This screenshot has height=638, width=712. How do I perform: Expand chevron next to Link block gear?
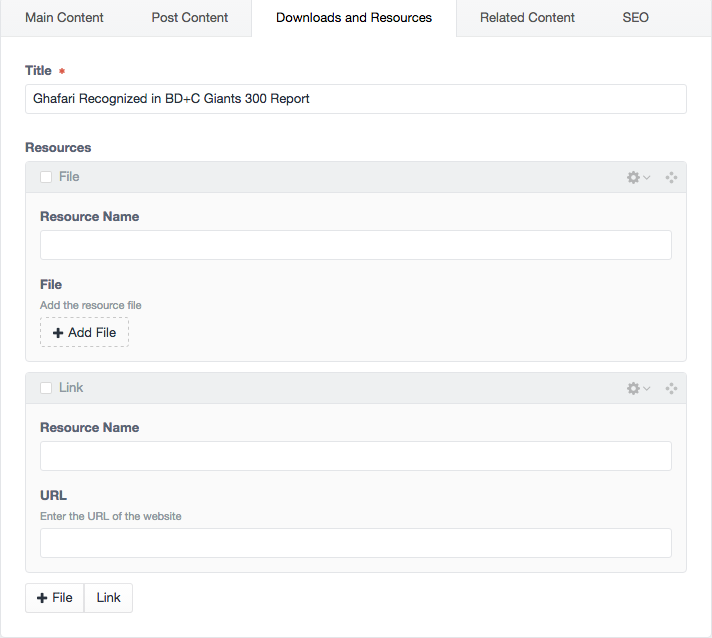tap(647, 388)
